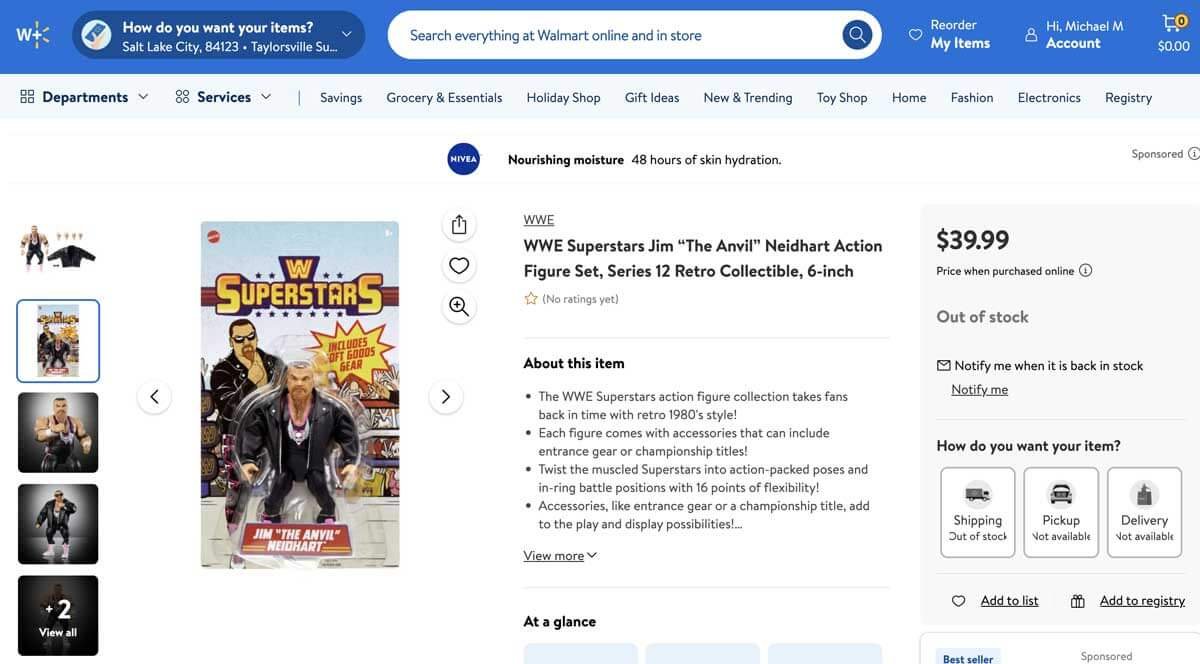The image size is (1200, 664).
Task: Add item to favorites with heart icon
Action: 459,265
